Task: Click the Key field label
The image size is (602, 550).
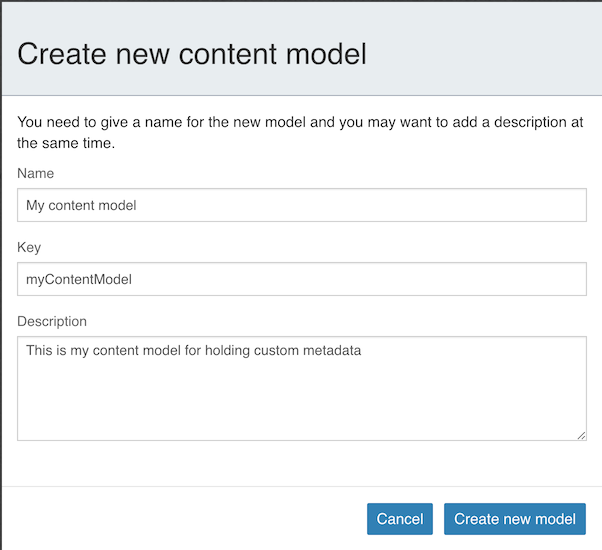Action: pos(29,247)
